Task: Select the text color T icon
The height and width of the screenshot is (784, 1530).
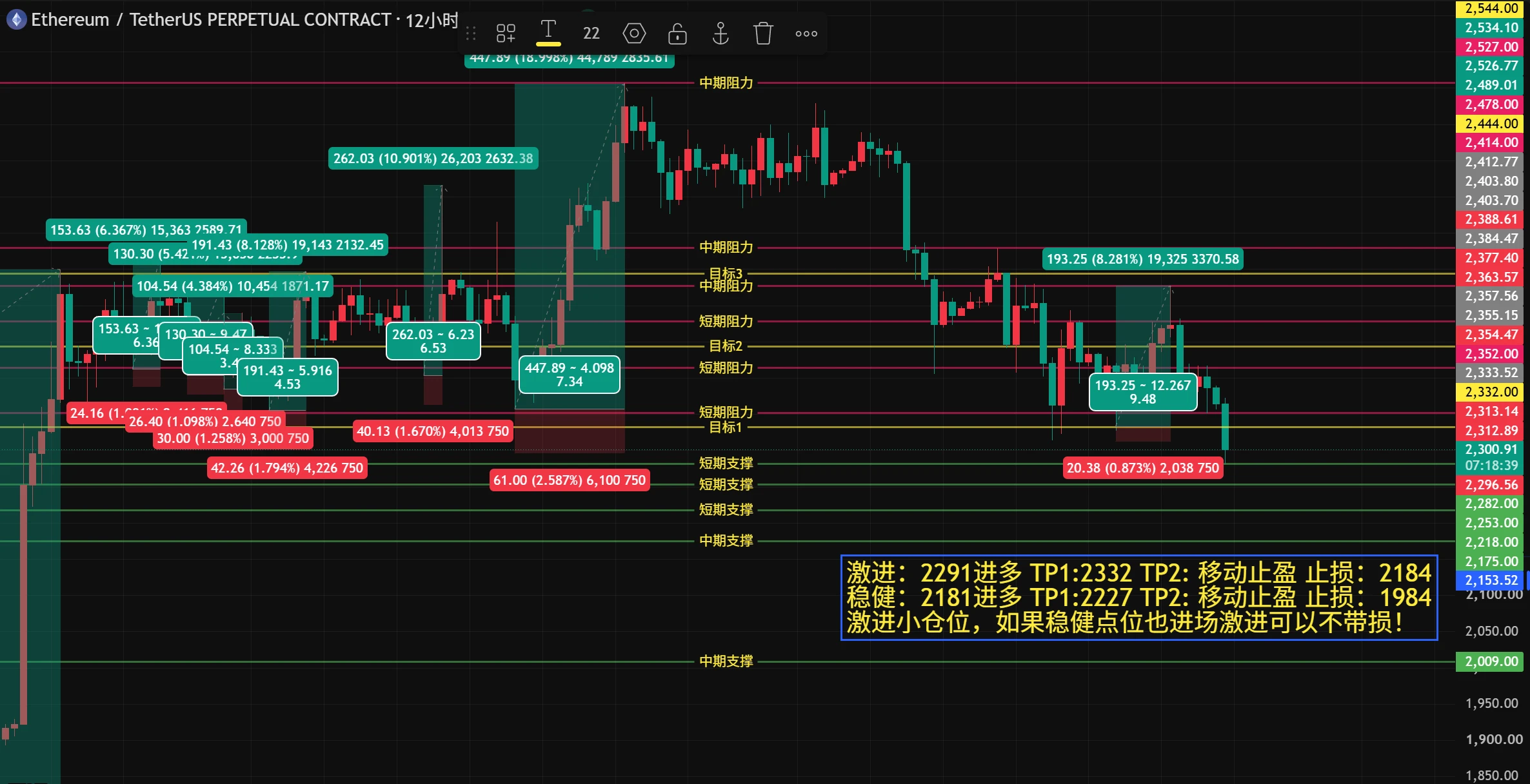Action: point(548,32)
